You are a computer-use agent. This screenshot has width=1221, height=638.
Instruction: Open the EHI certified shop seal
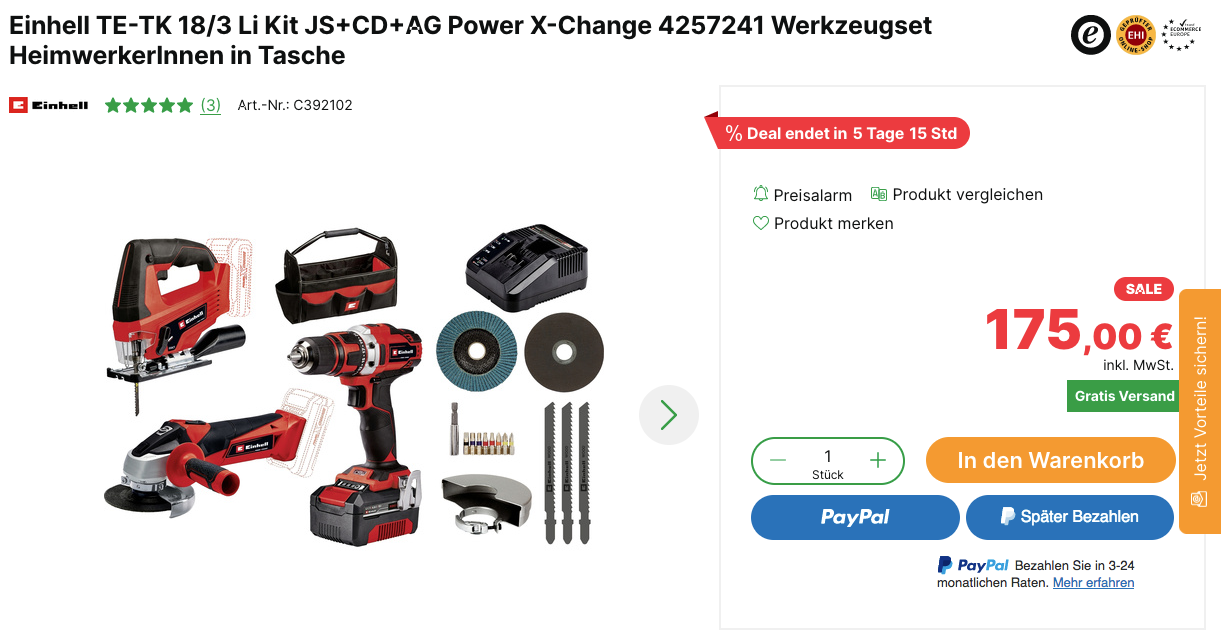click(x=1136, y=35)
